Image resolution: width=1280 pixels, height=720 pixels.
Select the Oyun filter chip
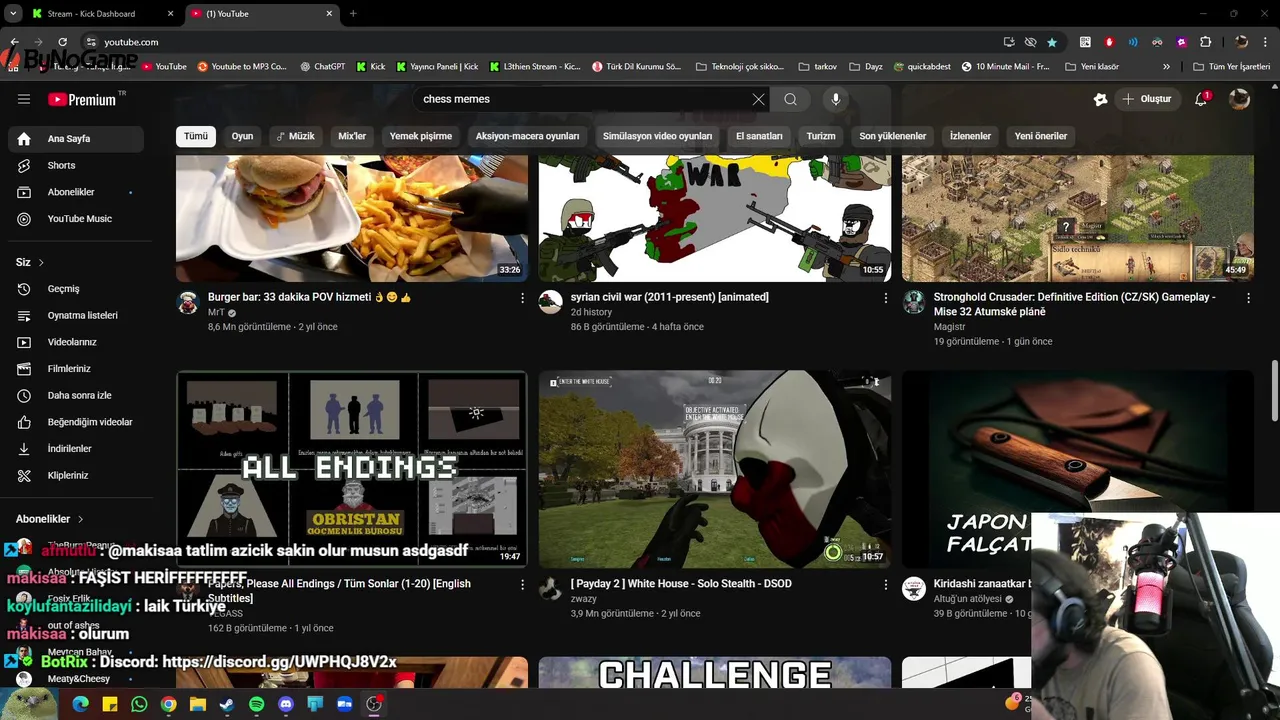click(243, 136)
